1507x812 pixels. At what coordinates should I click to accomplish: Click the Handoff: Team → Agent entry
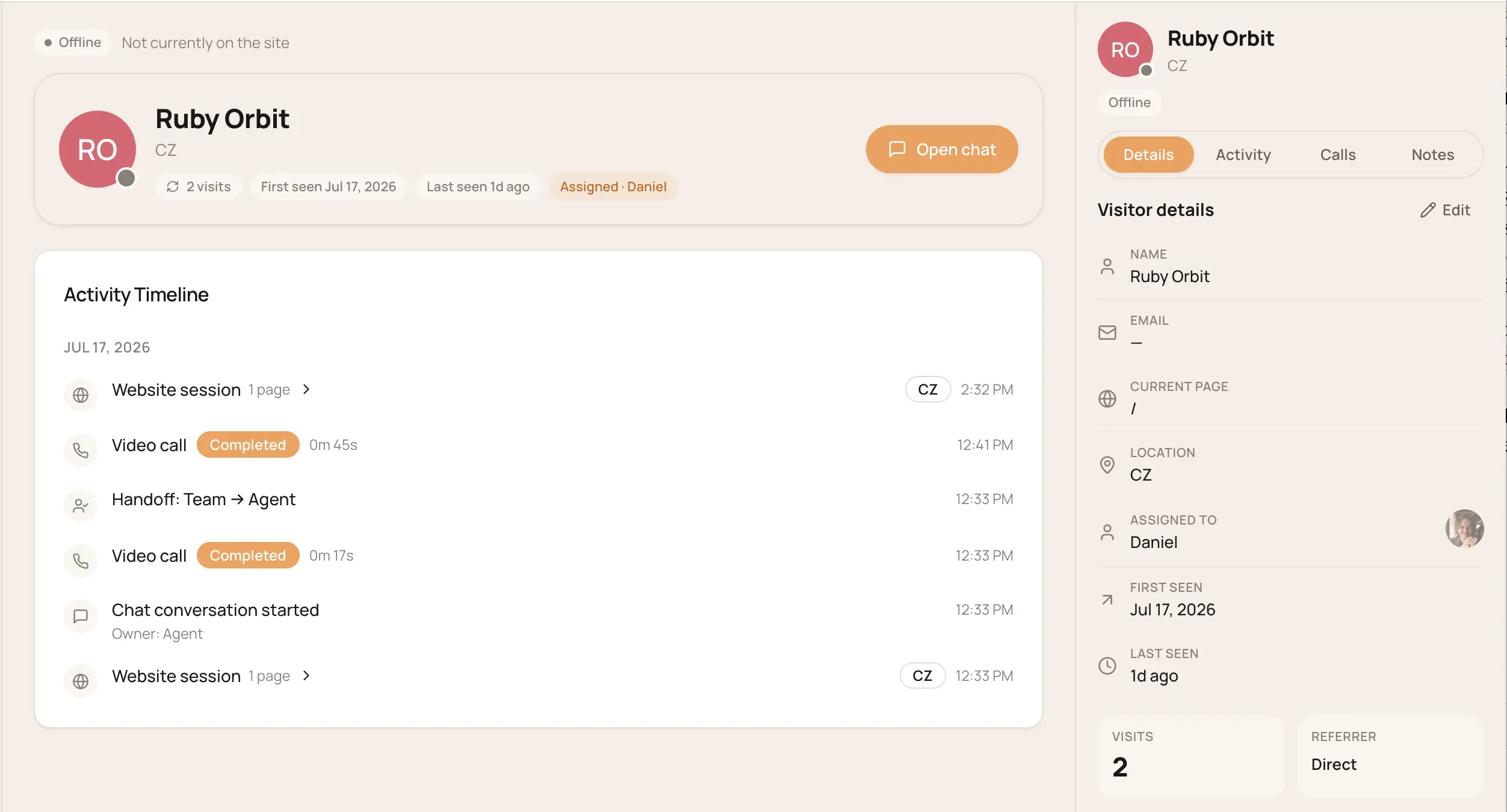click(203, 499)
